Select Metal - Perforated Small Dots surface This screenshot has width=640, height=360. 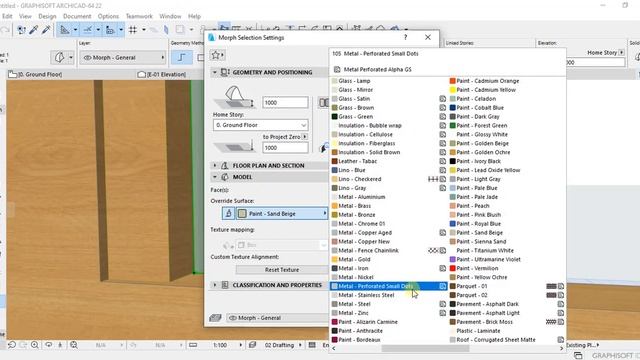pos(389,286)
